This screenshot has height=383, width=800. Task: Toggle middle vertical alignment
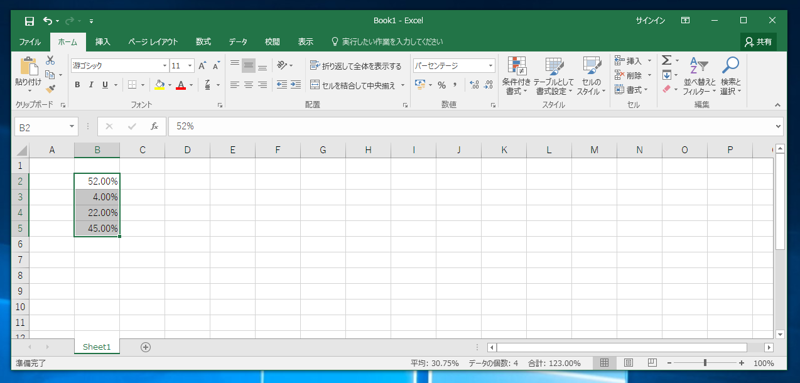[248, 65]
